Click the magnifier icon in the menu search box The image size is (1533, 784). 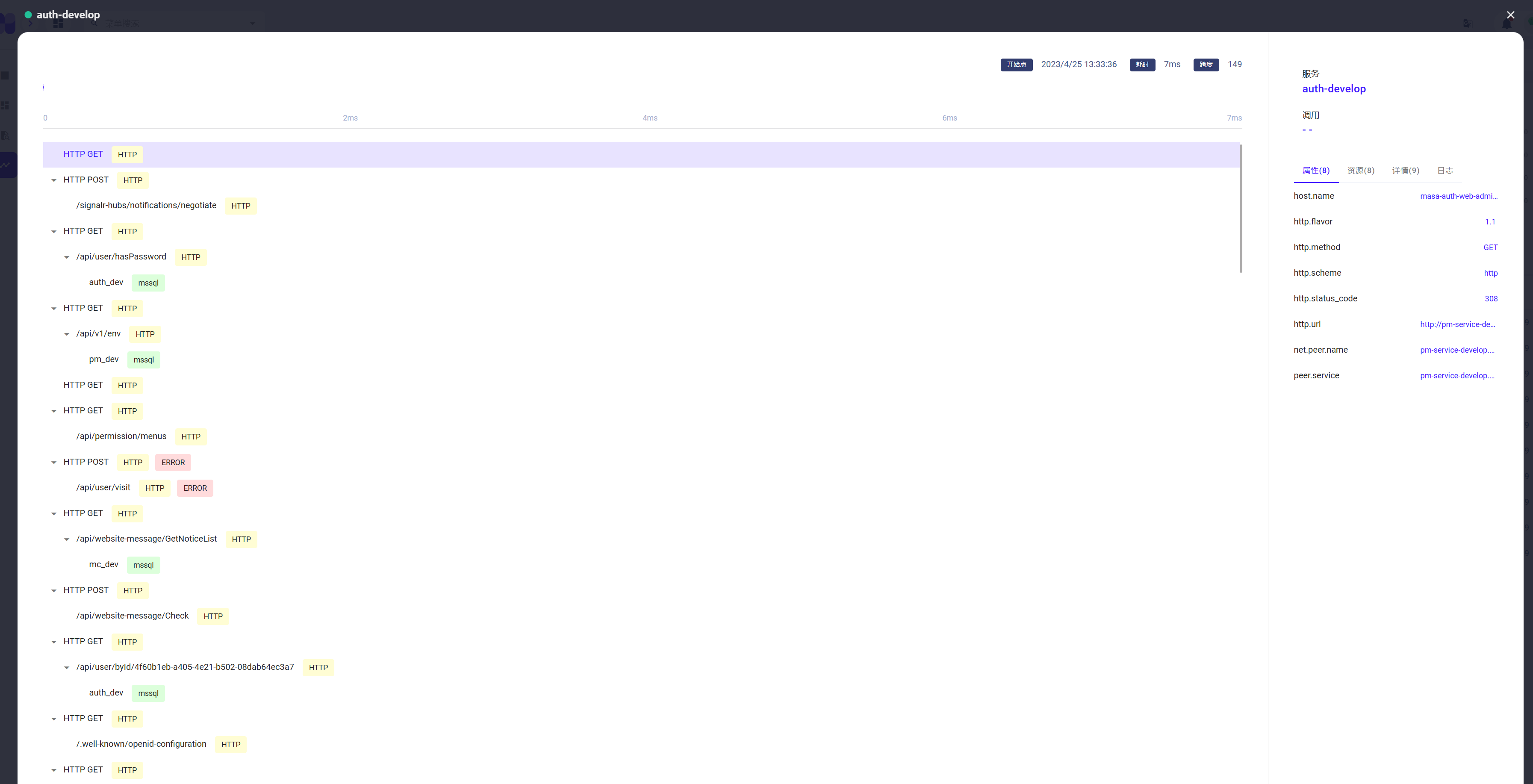[94, 23]
